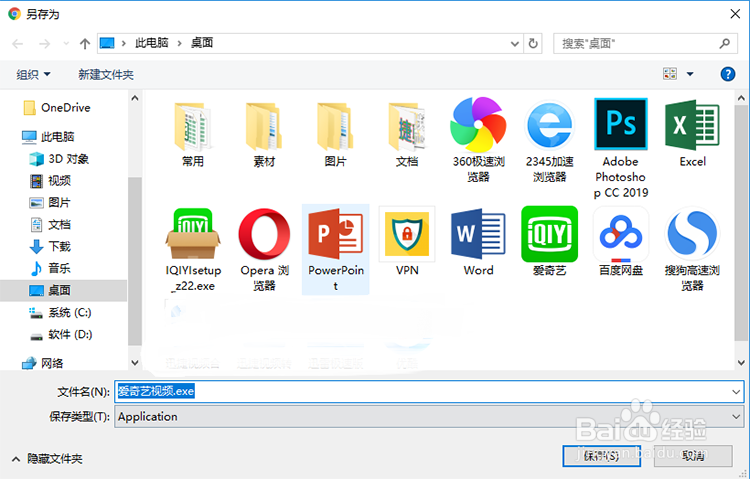Open help with the question mark icon
The width and height of the screenshot is (750, 479).
(728, 74)
